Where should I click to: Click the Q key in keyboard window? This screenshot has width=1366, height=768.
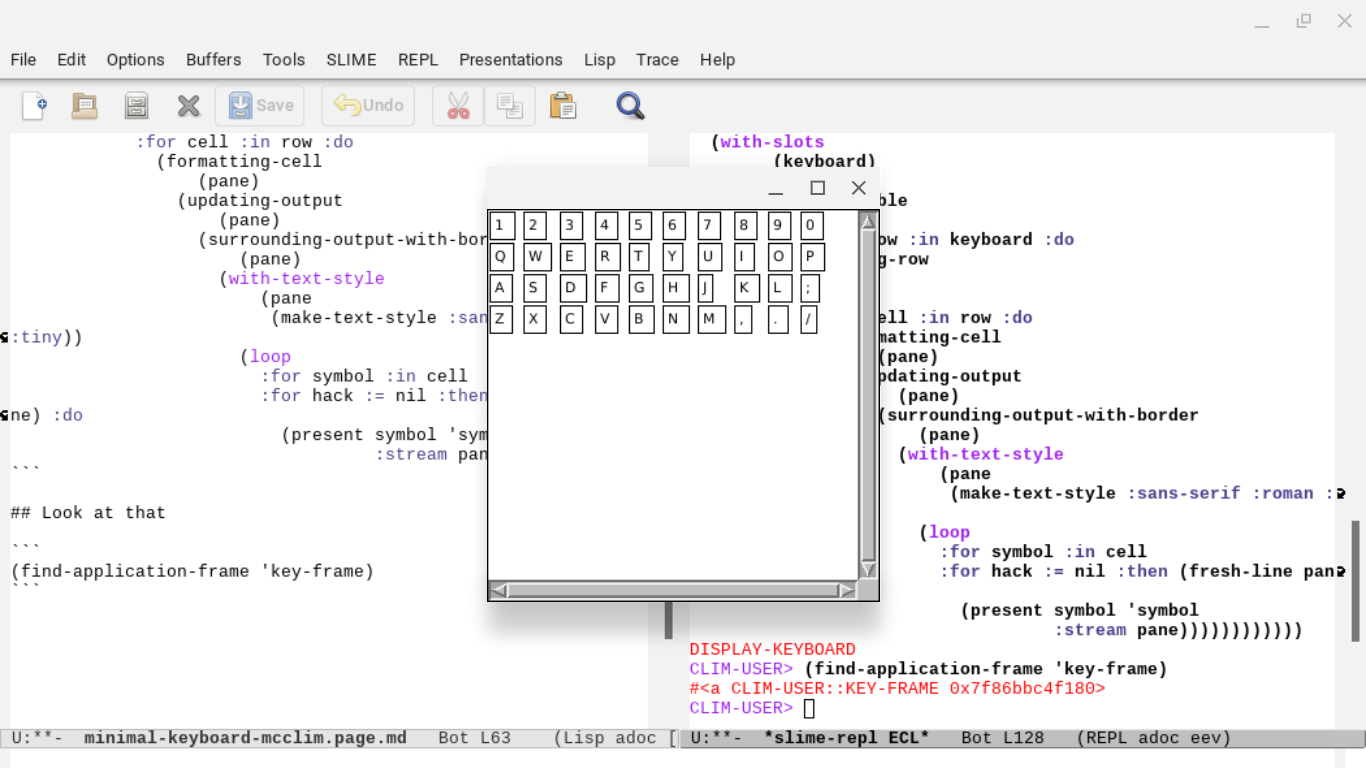(501, 257)
